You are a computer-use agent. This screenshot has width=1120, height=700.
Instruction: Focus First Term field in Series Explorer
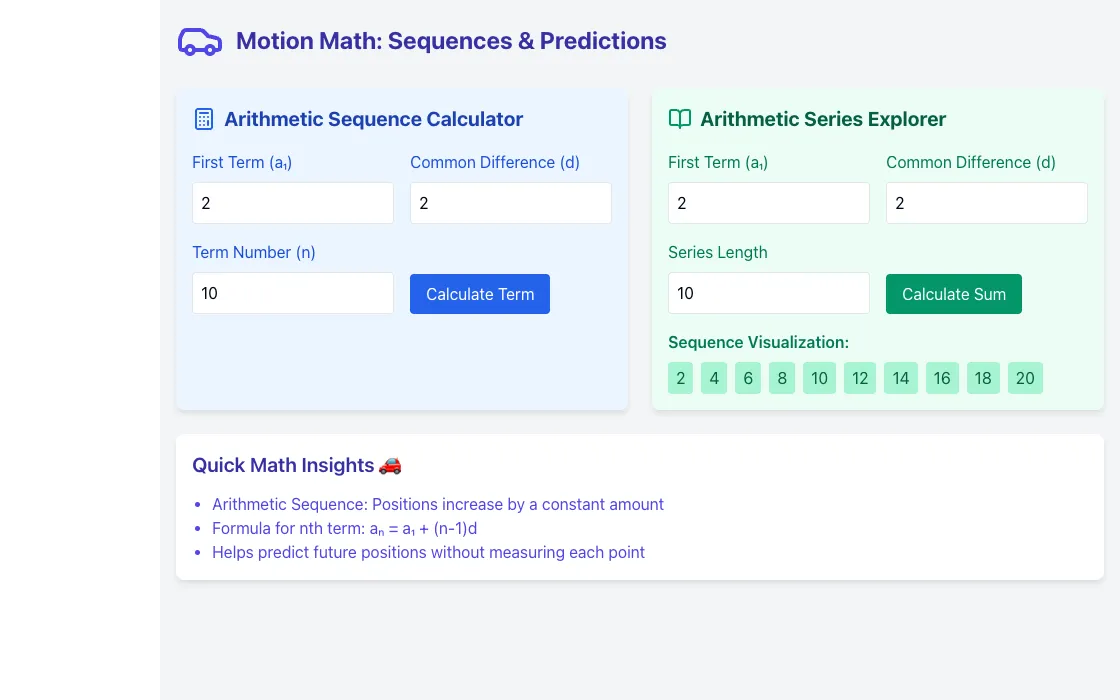point(769,204)
